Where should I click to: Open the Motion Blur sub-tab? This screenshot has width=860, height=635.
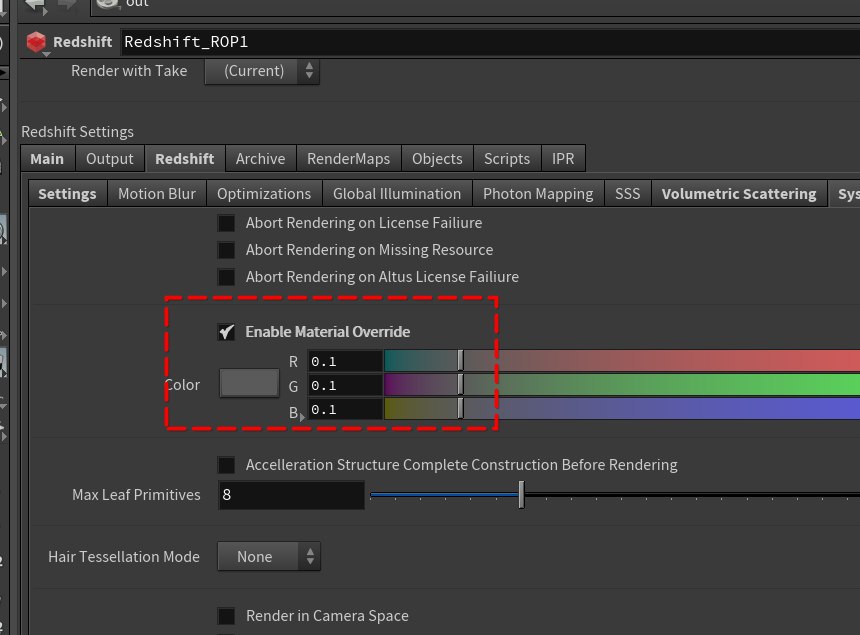[157, 194]
